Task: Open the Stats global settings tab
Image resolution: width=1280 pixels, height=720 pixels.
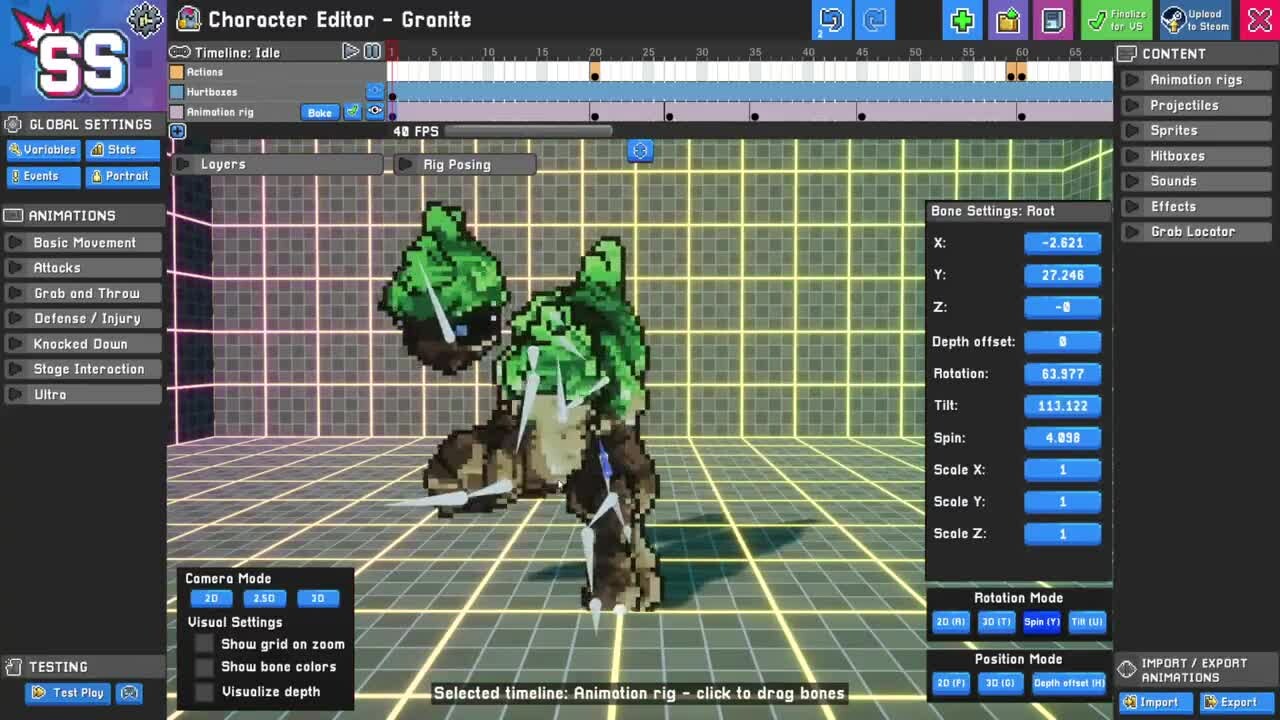Action: pyautogui.click(x=122, y=149)
